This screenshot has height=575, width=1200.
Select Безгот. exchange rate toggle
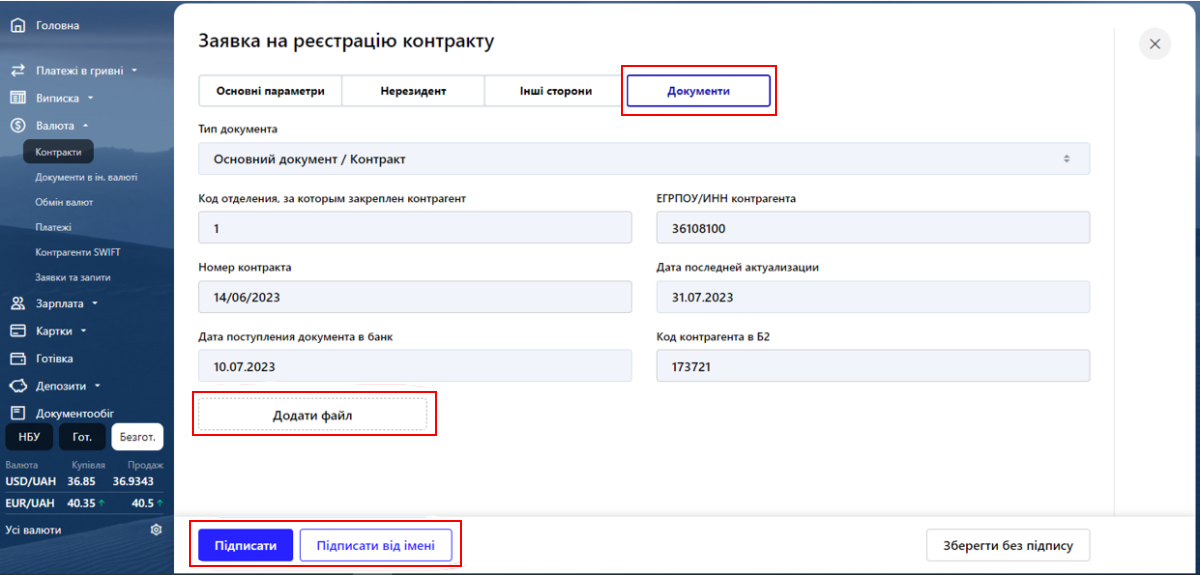pos(137,437)
